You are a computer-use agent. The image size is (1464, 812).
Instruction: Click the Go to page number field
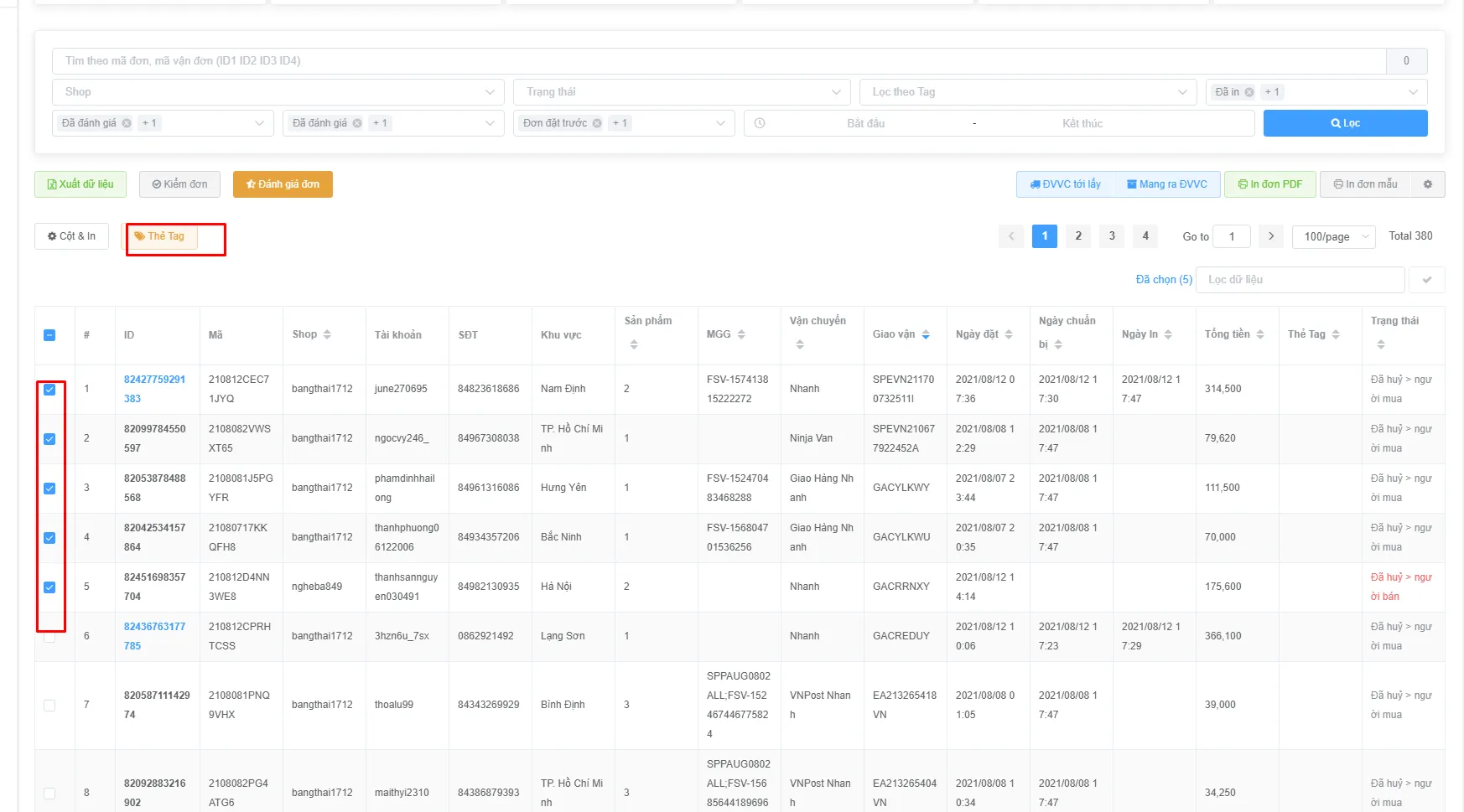(1232, 236)
